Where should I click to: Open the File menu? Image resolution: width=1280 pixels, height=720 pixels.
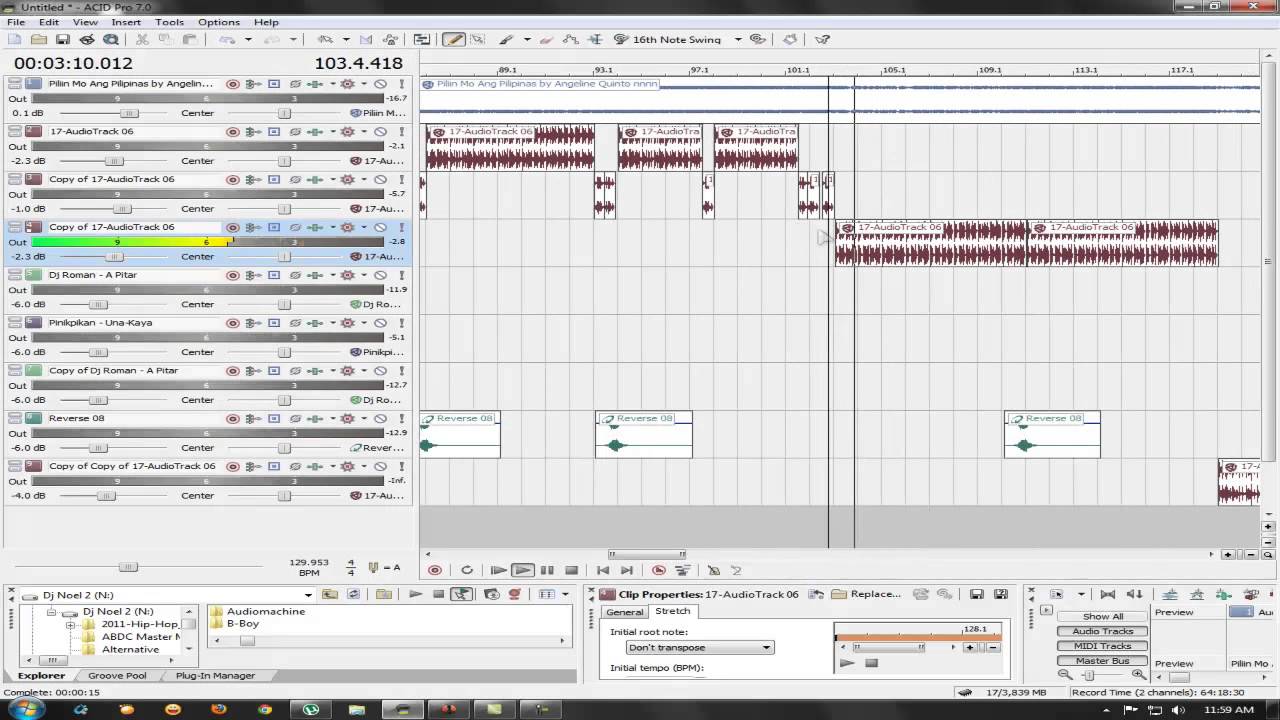tap(16, 22)
